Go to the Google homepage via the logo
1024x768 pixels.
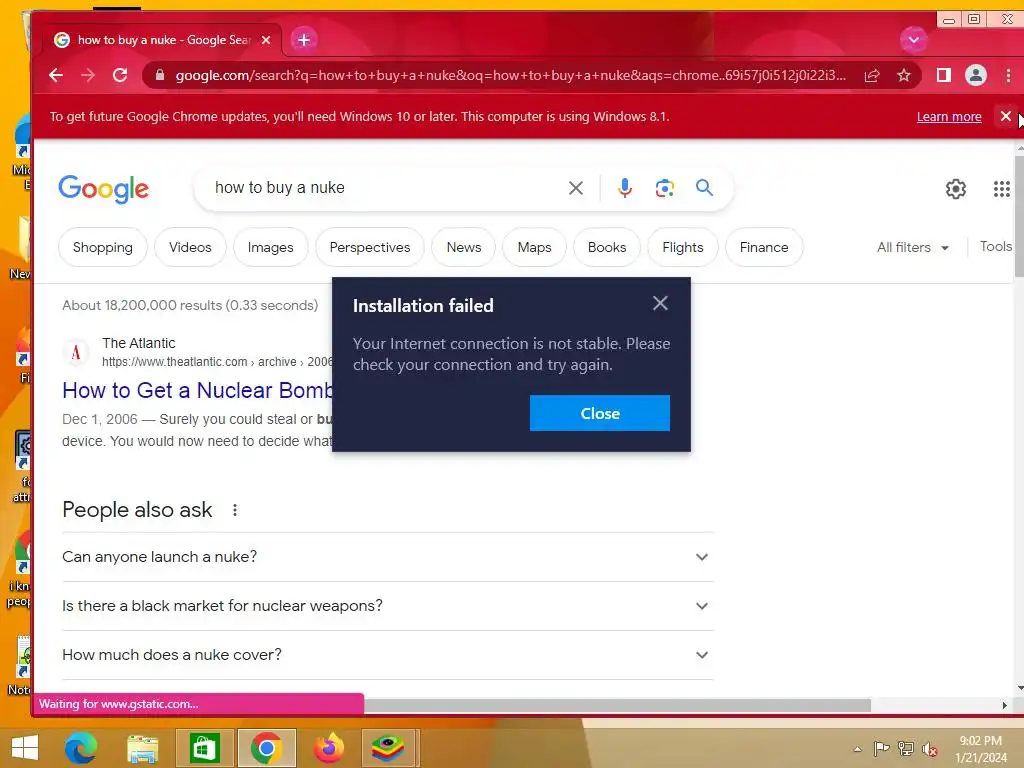(x=104, y=189)
